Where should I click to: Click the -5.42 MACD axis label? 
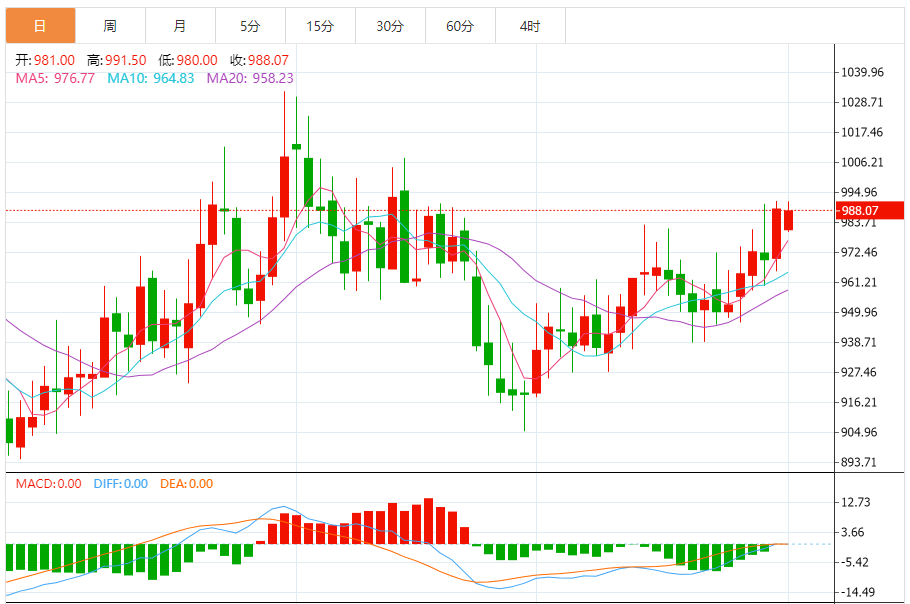click(x=855, y=562)
